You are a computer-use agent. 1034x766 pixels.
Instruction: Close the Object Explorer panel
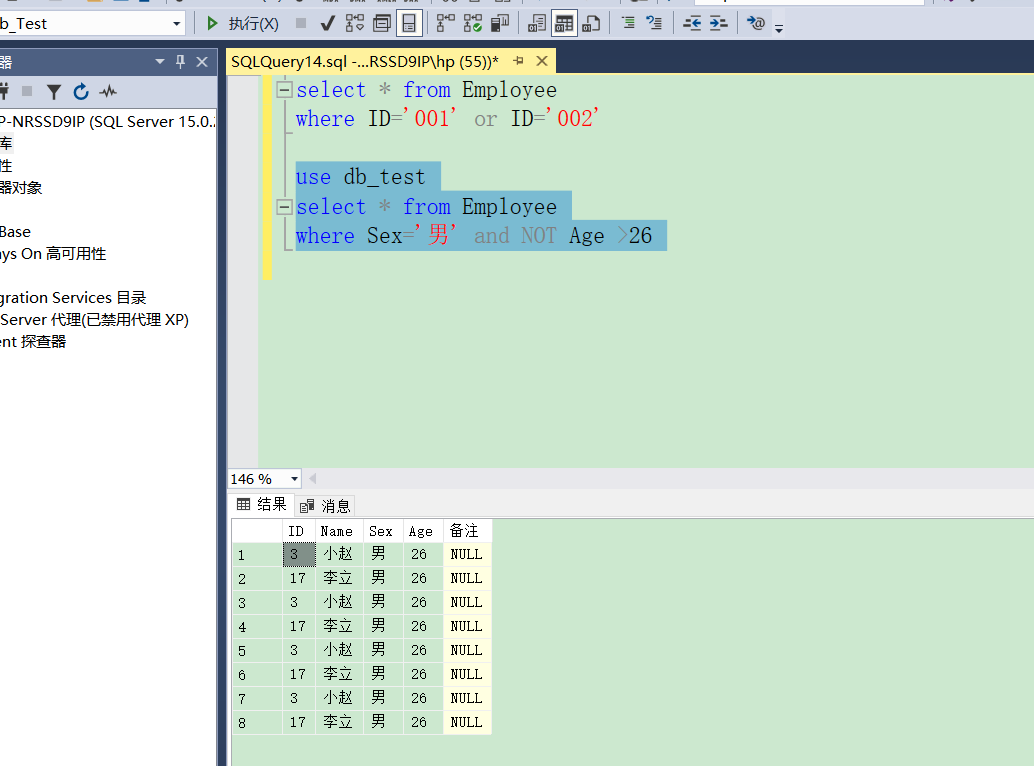pos(202,62)
